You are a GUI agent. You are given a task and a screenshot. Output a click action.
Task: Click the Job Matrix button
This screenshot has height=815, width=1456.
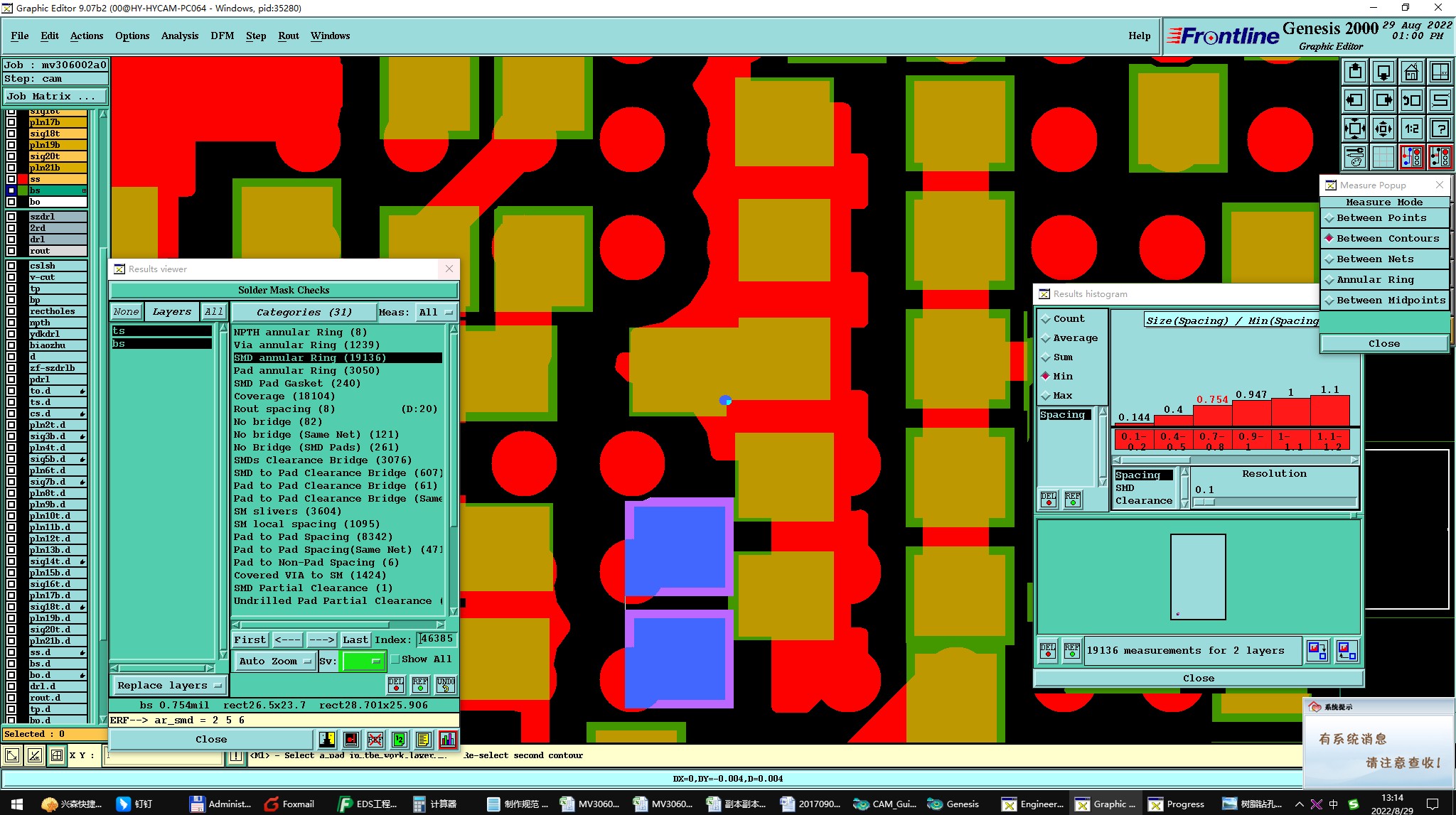pyautogui.click(x=55, y=97)
